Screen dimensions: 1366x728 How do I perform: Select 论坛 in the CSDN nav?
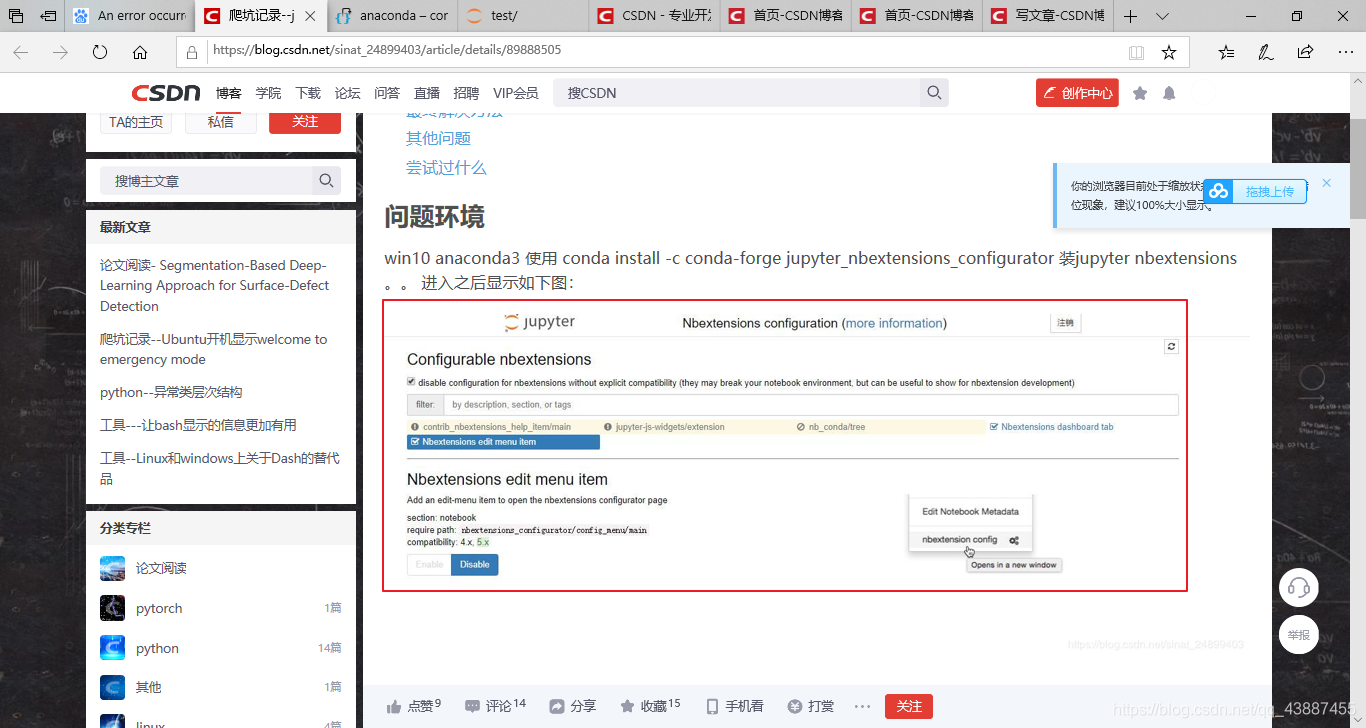(347, 93)
